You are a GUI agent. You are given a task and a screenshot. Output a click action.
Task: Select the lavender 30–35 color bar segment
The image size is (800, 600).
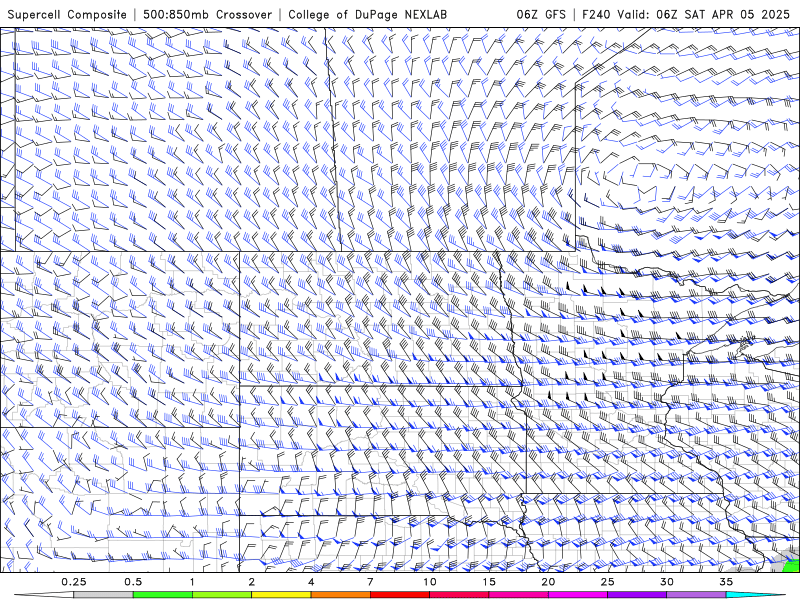tap(696, 595)
